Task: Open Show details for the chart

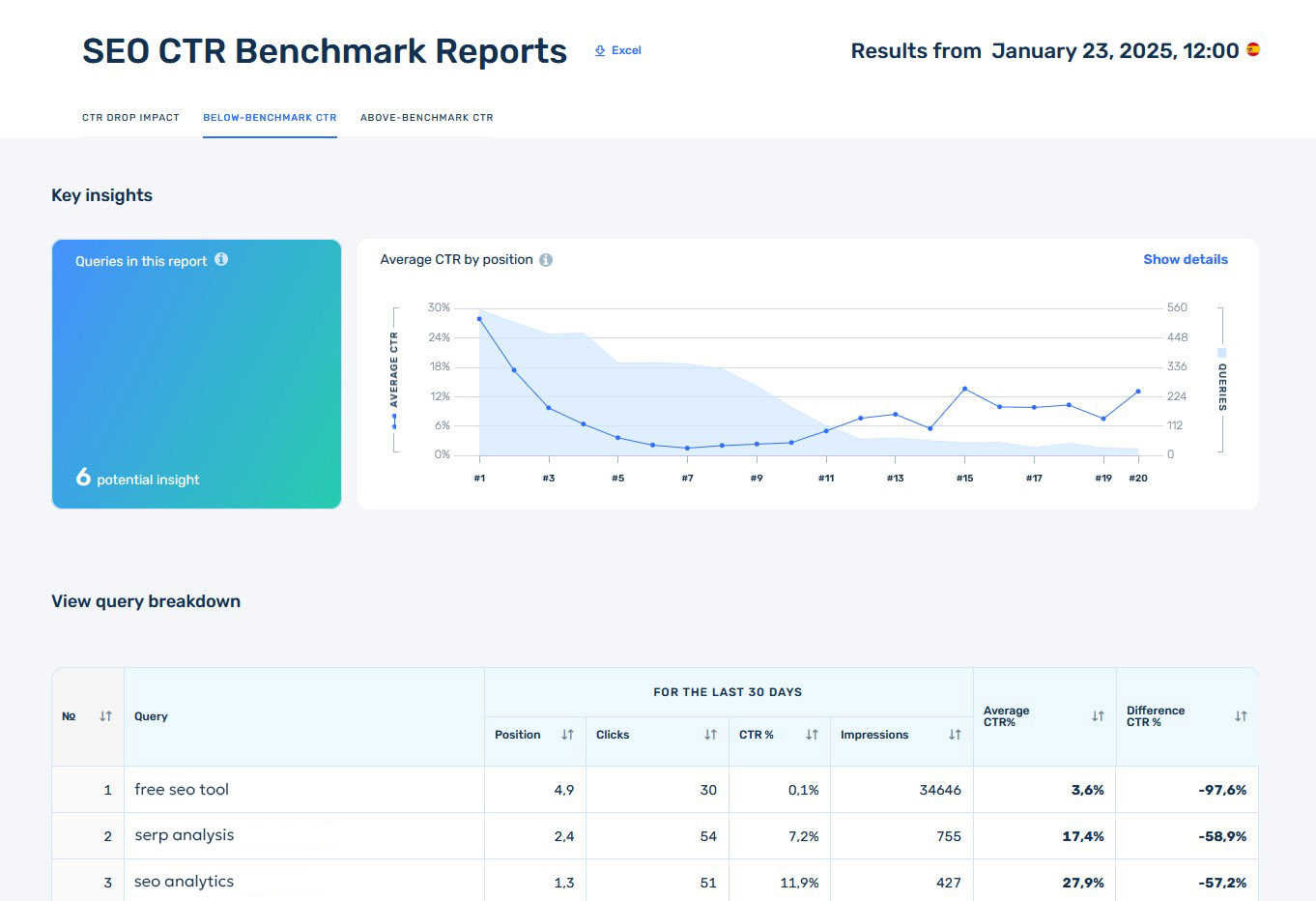Action: point(1186,259)
